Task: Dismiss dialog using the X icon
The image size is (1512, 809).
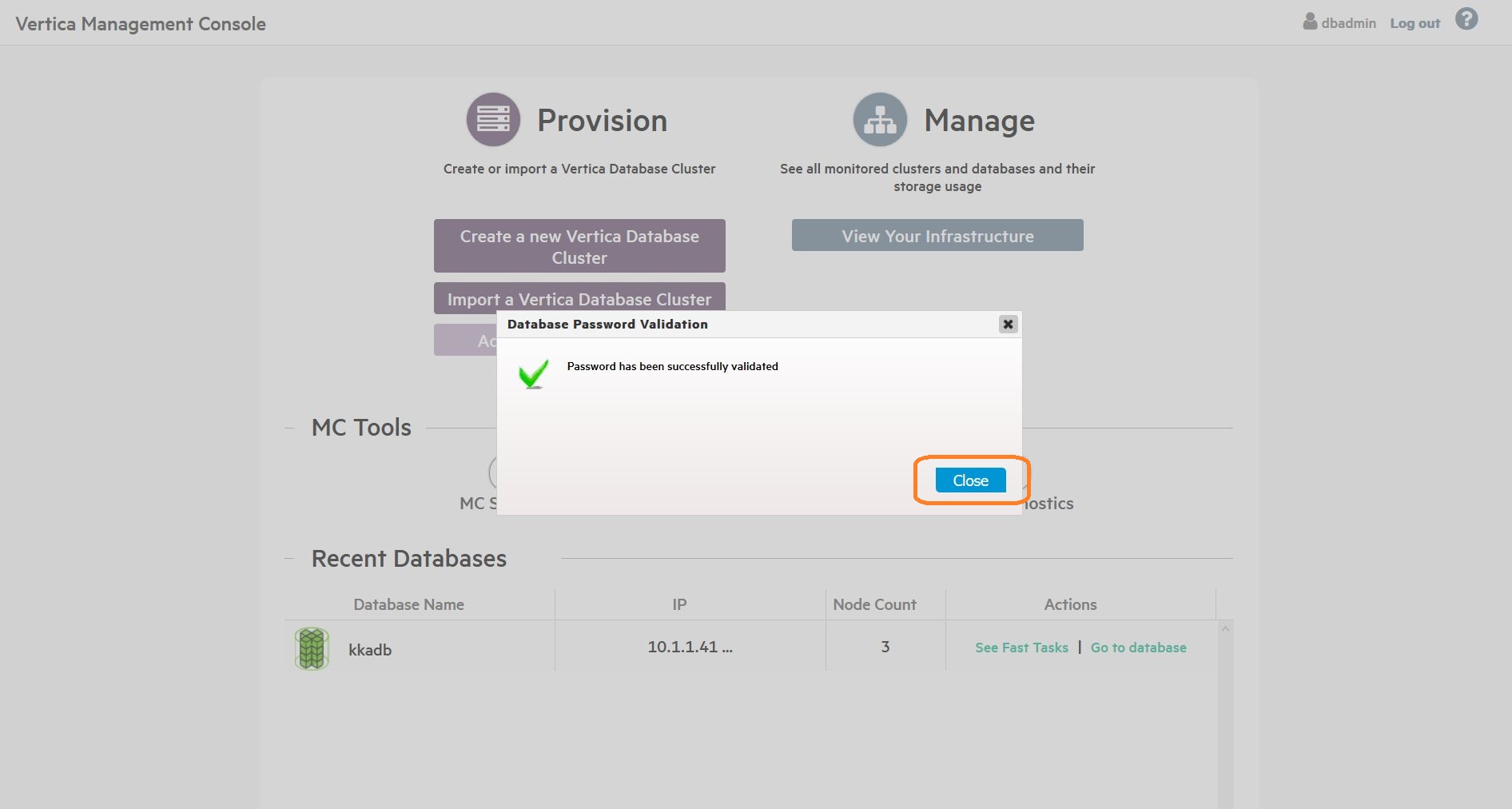Action: click(x=1008, y=324)
